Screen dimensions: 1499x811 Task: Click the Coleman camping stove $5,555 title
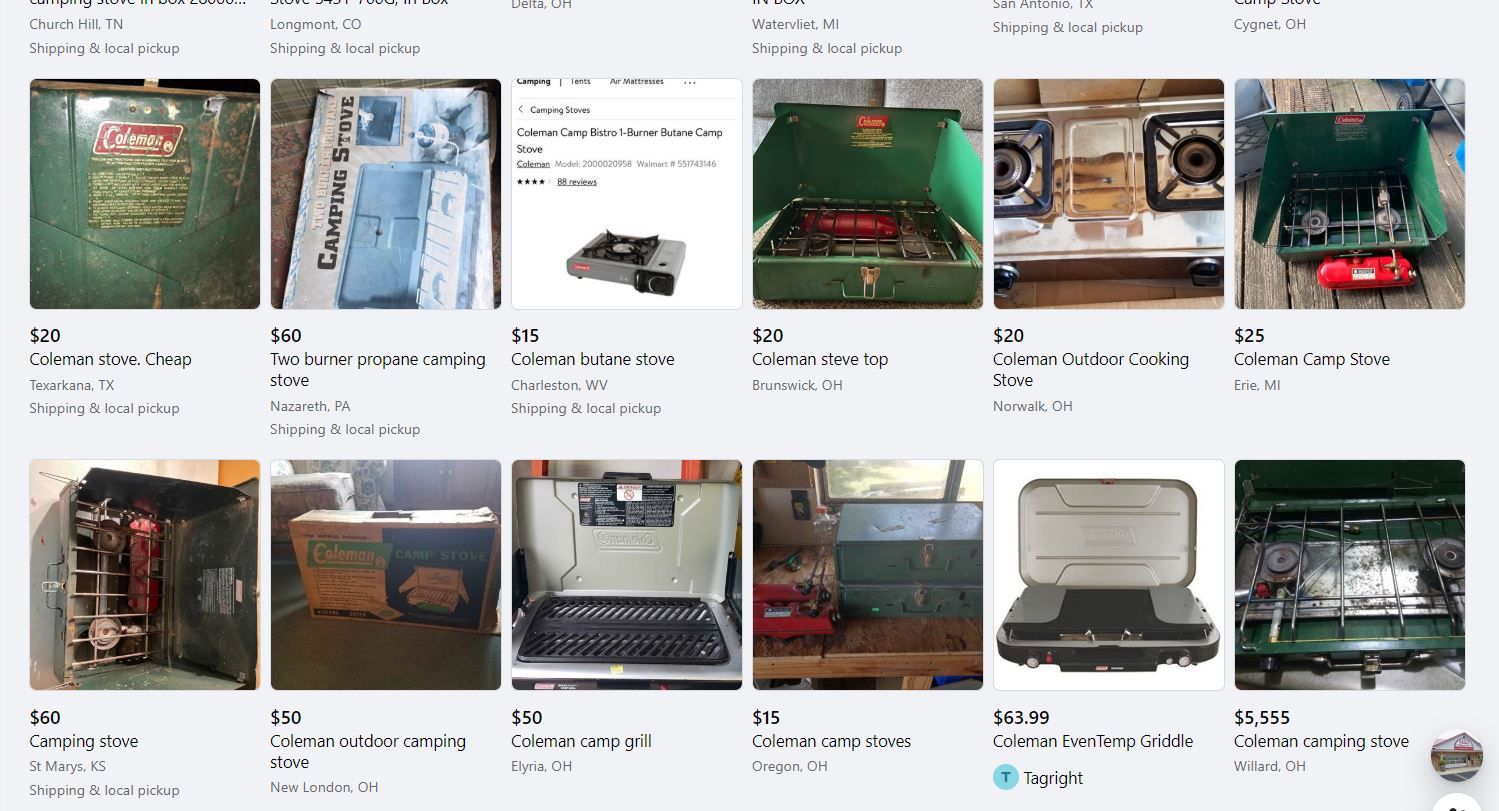pyautogui.click(x=1321, y=741)
